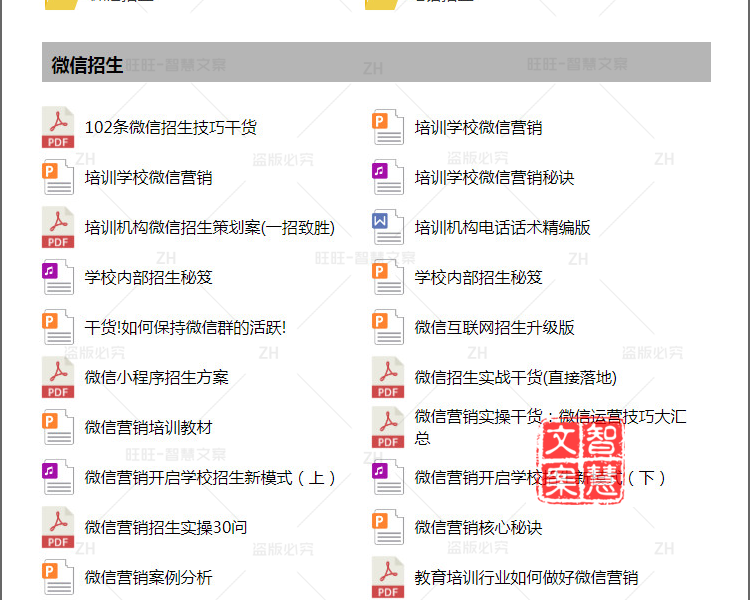The width and height of the screenshot is (750, 600).
Task: Click the file name 102条微信招生技巧干货
Action: click(x=171, y=127)
